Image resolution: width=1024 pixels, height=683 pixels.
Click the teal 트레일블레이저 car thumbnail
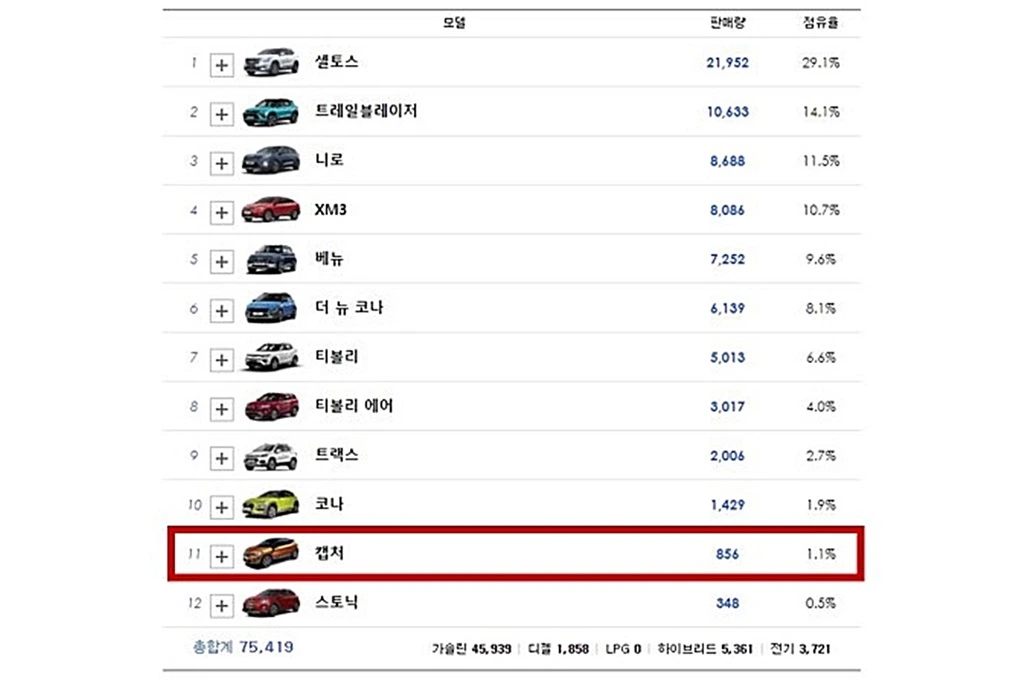pos(270,112)
